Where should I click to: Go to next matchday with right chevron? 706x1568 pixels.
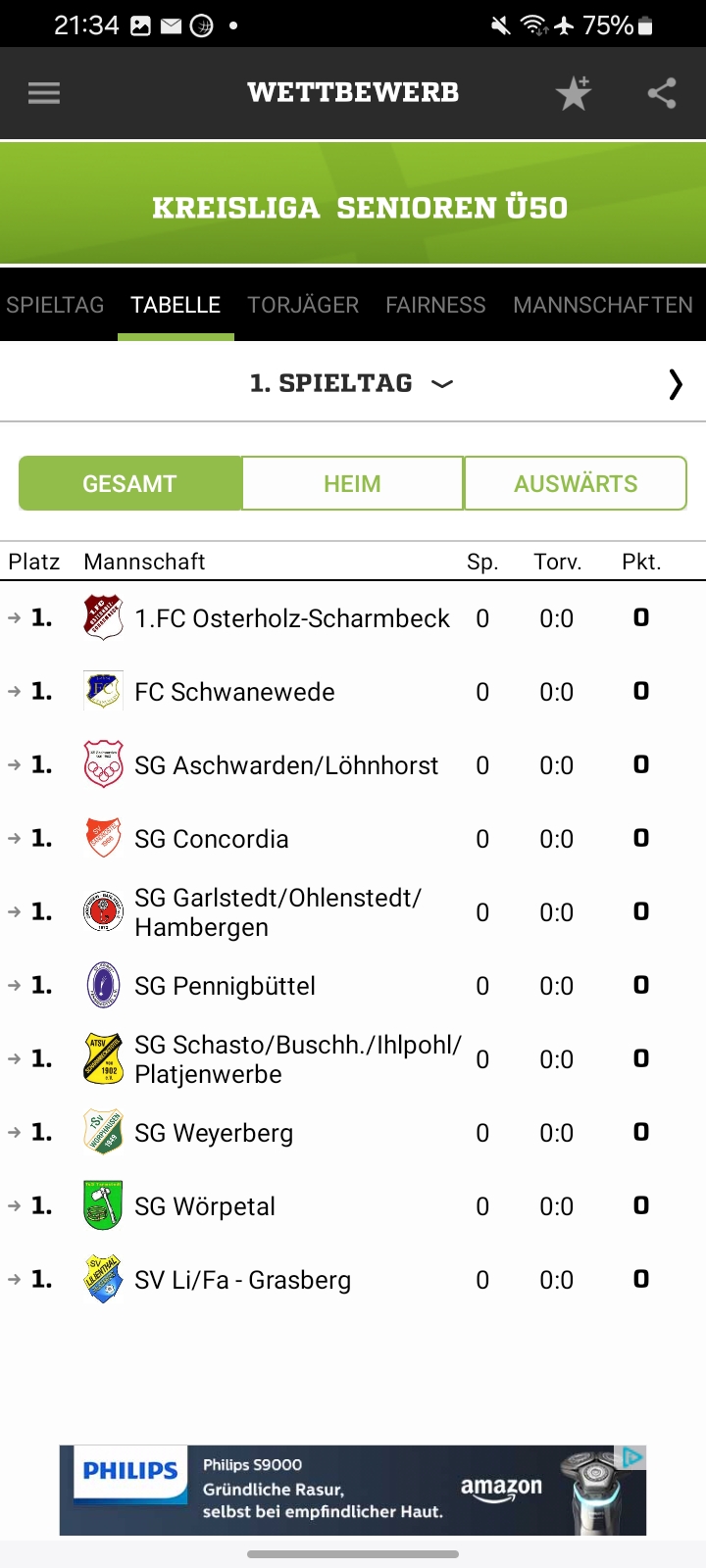point(675,384)
